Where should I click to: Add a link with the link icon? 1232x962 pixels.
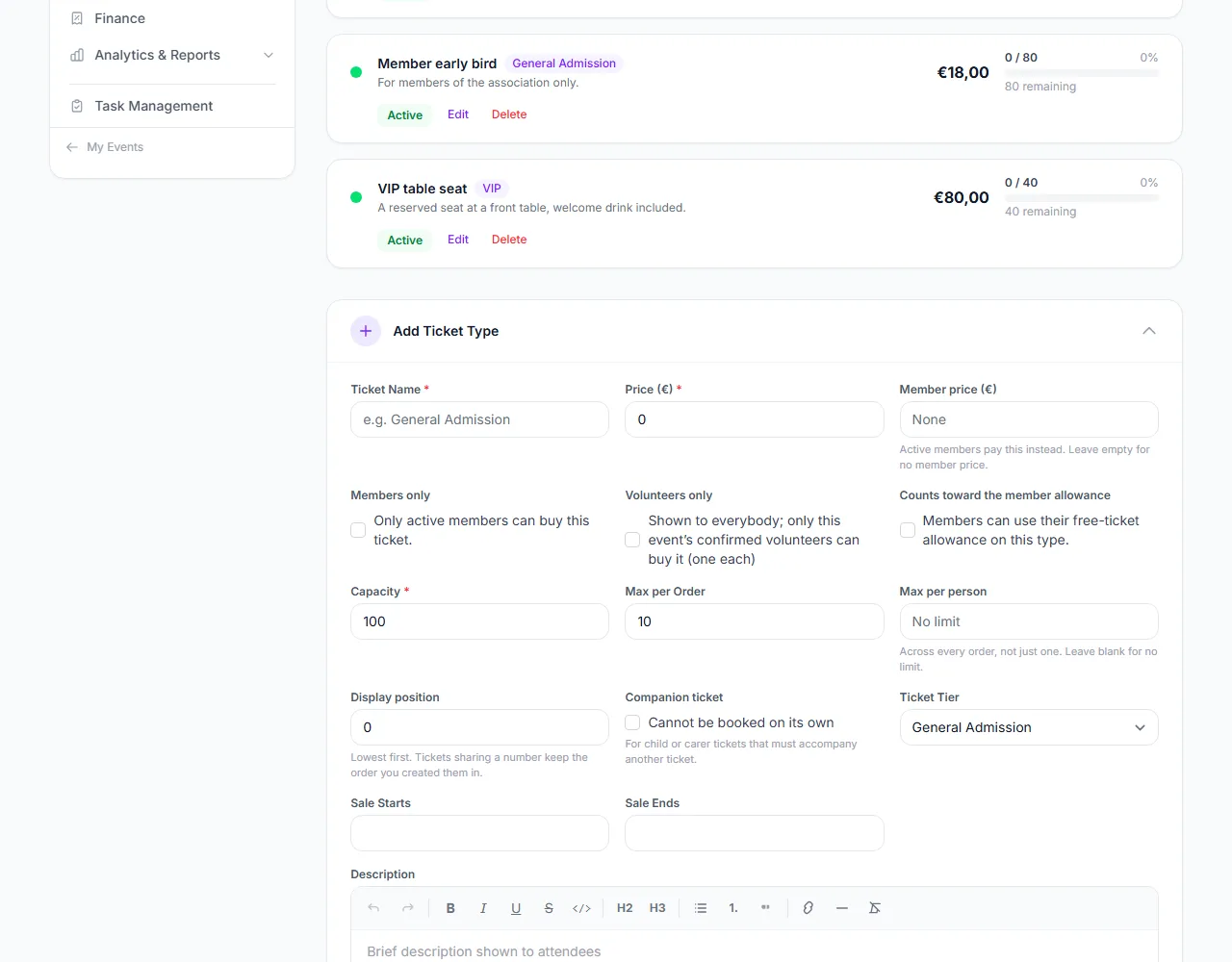(808, 908)
